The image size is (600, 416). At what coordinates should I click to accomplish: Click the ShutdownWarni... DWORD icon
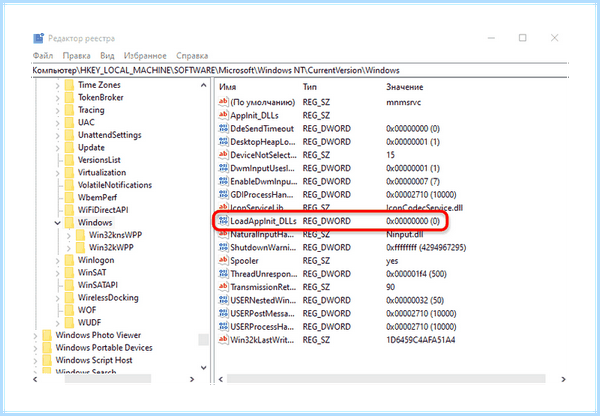click(x=223, y=247)
